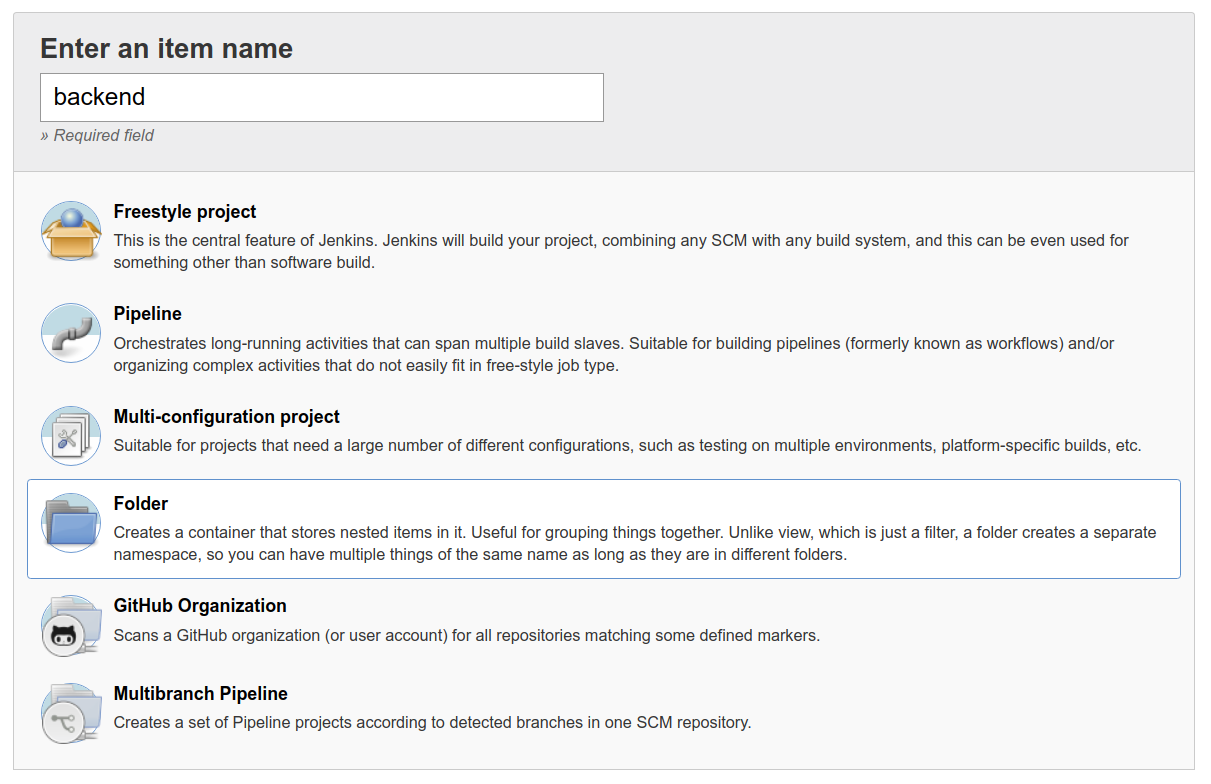Click the Required field hint text
The image size is (1211, 784).
(x=97, y=136)
